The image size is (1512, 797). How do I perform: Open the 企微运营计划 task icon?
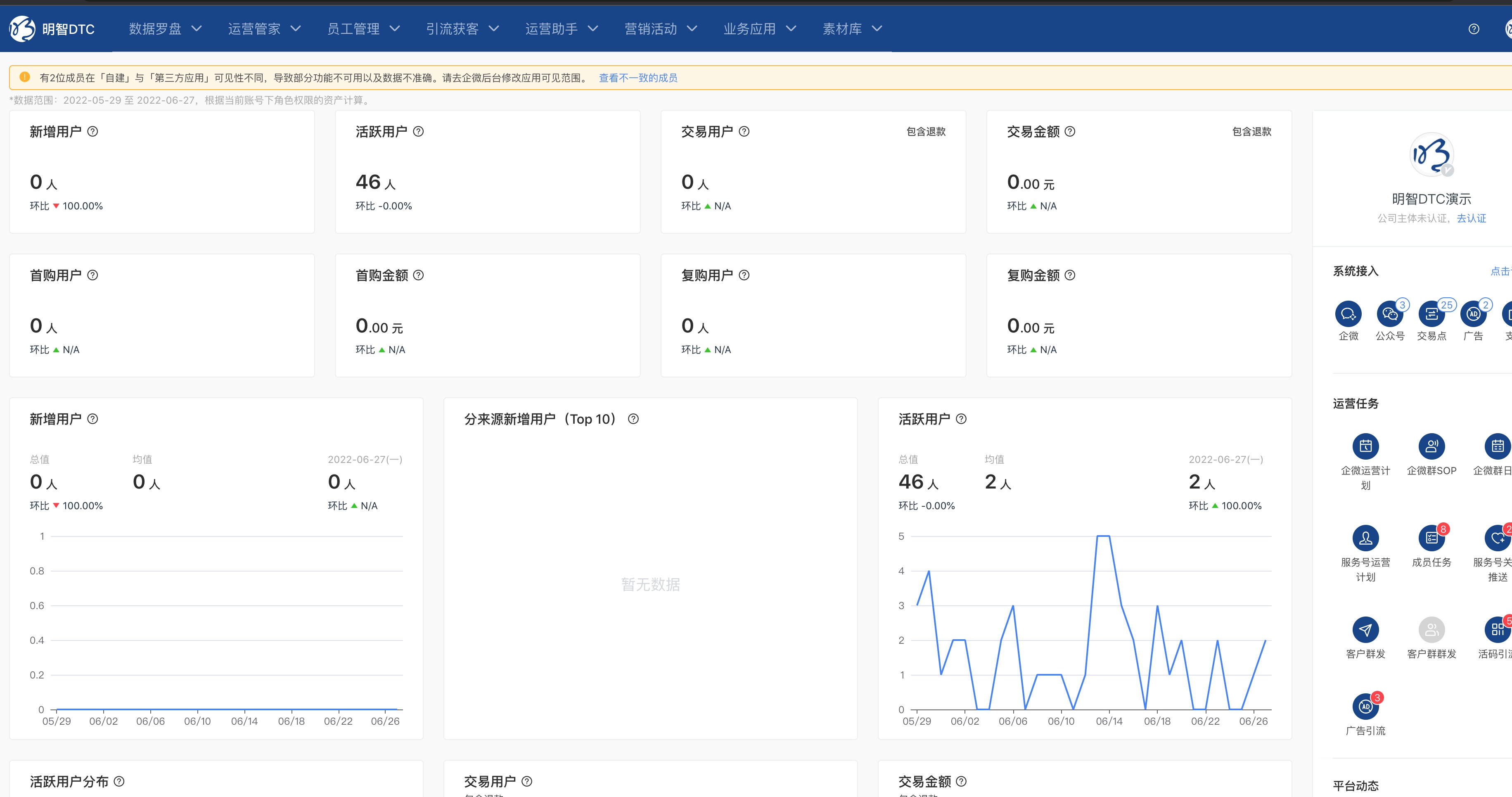(x=1366, y=446)
